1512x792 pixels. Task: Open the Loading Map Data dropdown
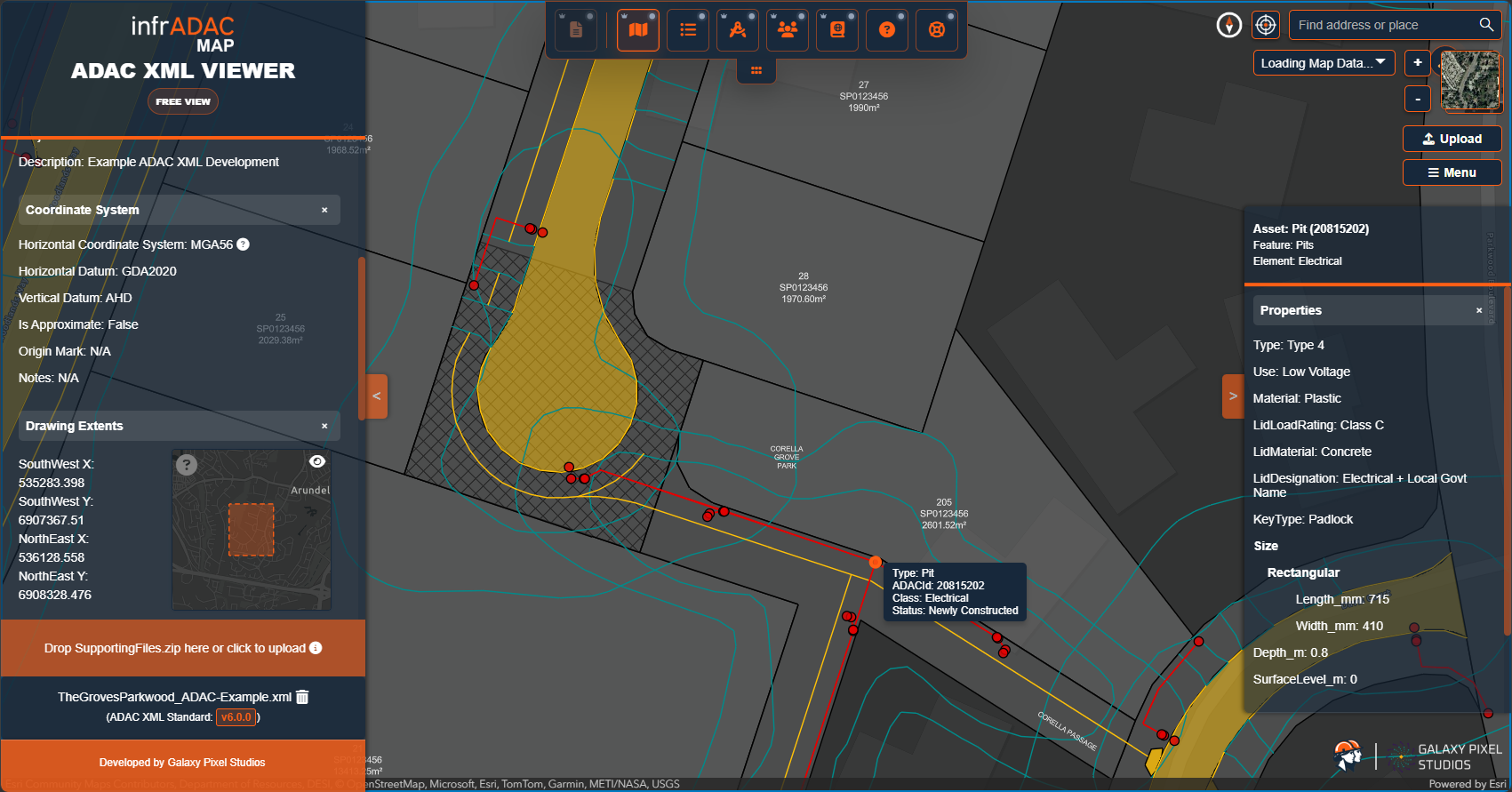(1324, 63)
